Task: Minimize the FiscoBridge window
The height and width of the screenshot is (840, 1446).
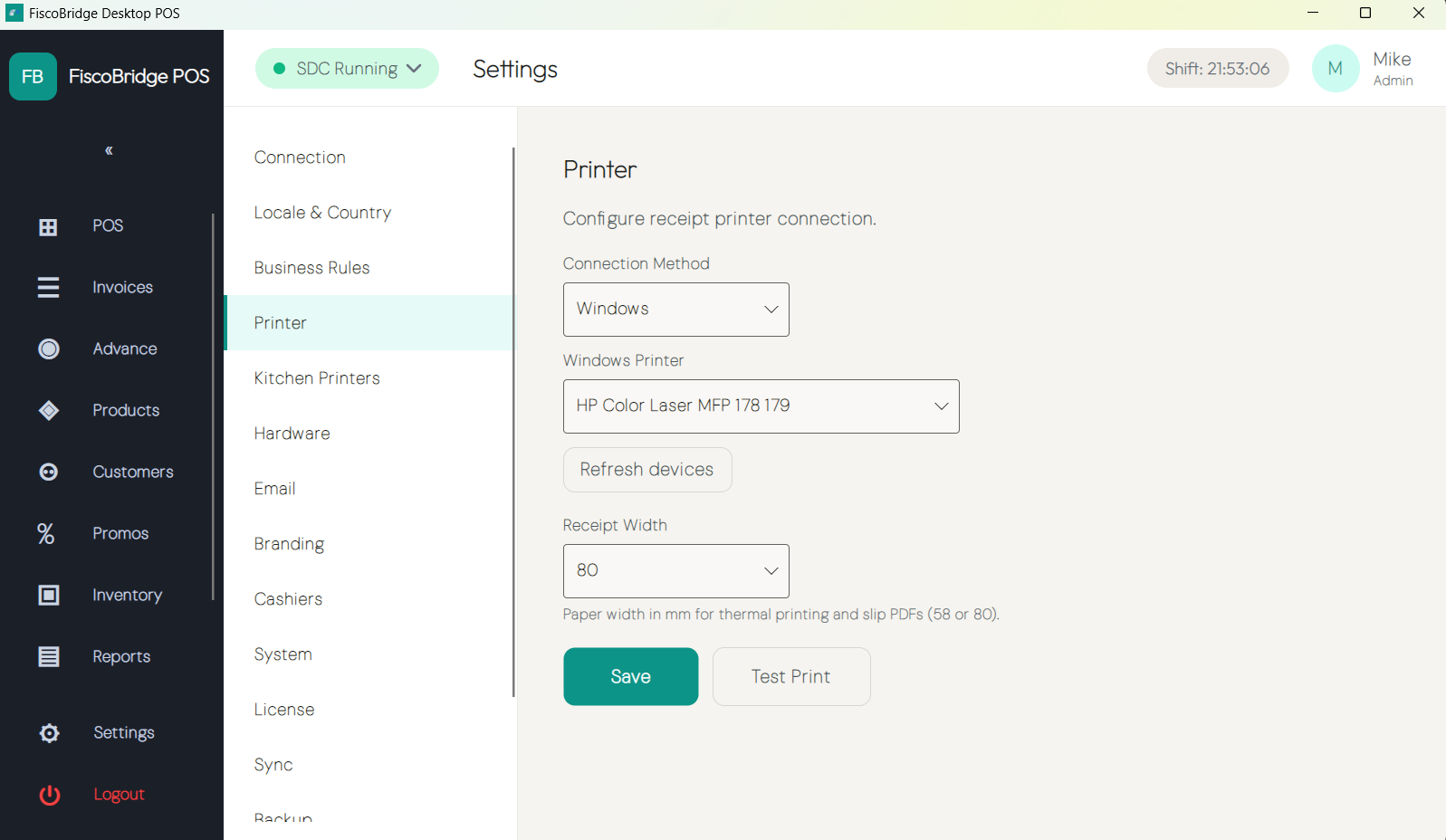Action: (x=1313, y=13)
